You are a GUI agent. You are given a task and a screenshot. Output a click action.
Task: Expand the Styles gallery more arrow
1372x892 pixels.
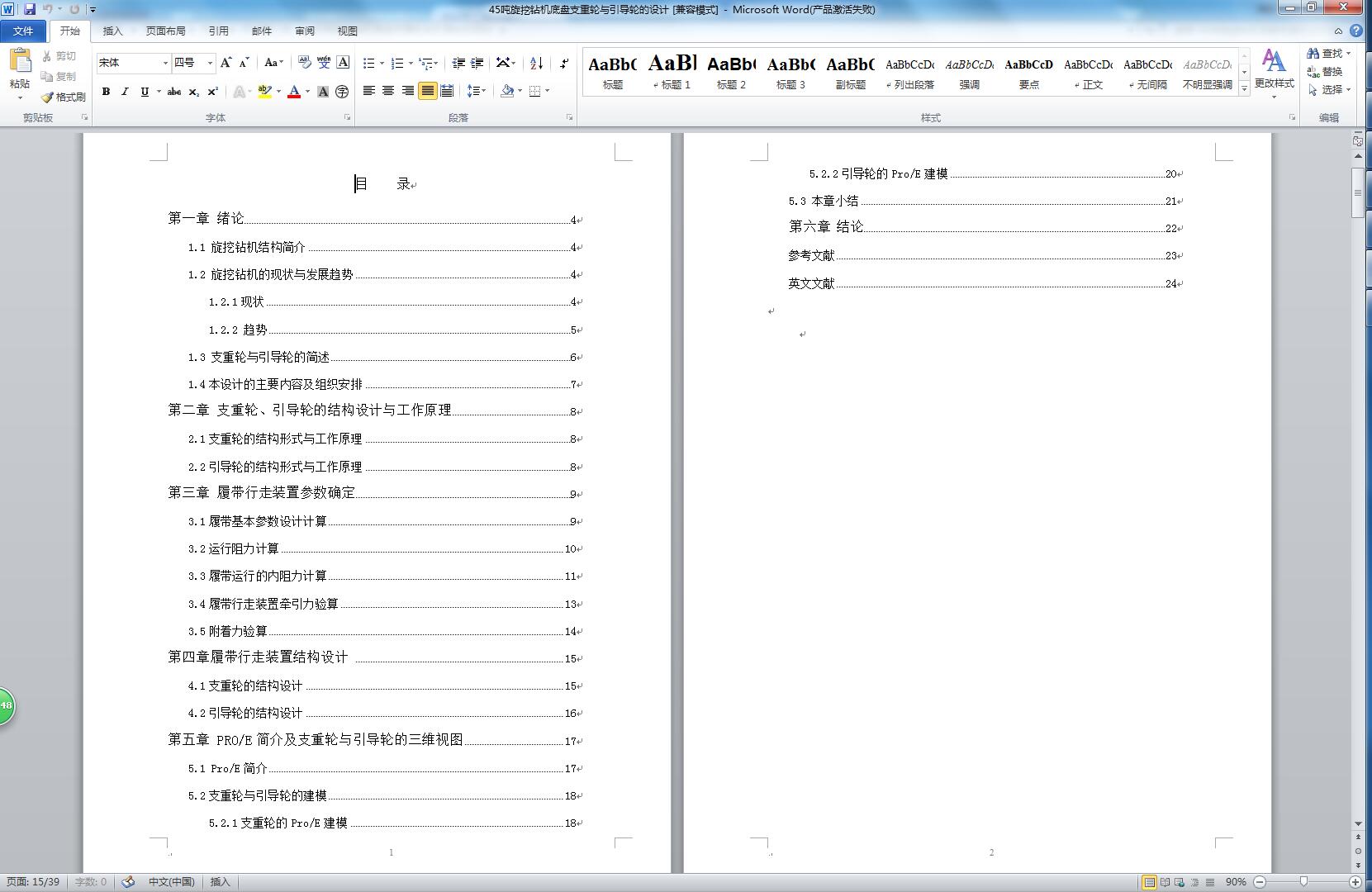[1244, 88]
